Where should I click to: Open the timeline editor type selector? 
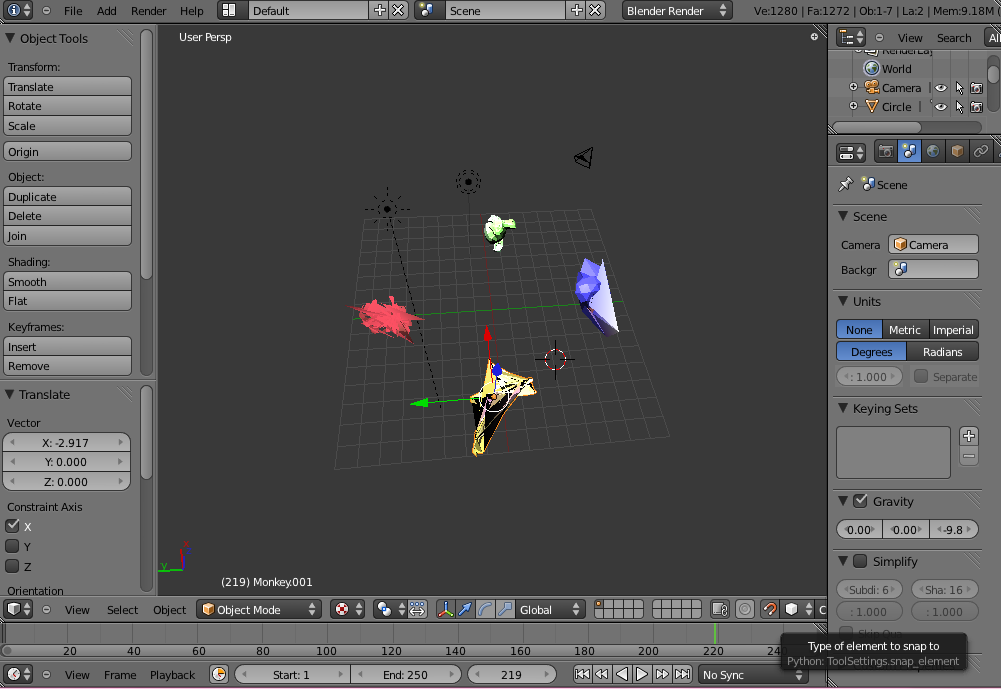click(19, 674)
